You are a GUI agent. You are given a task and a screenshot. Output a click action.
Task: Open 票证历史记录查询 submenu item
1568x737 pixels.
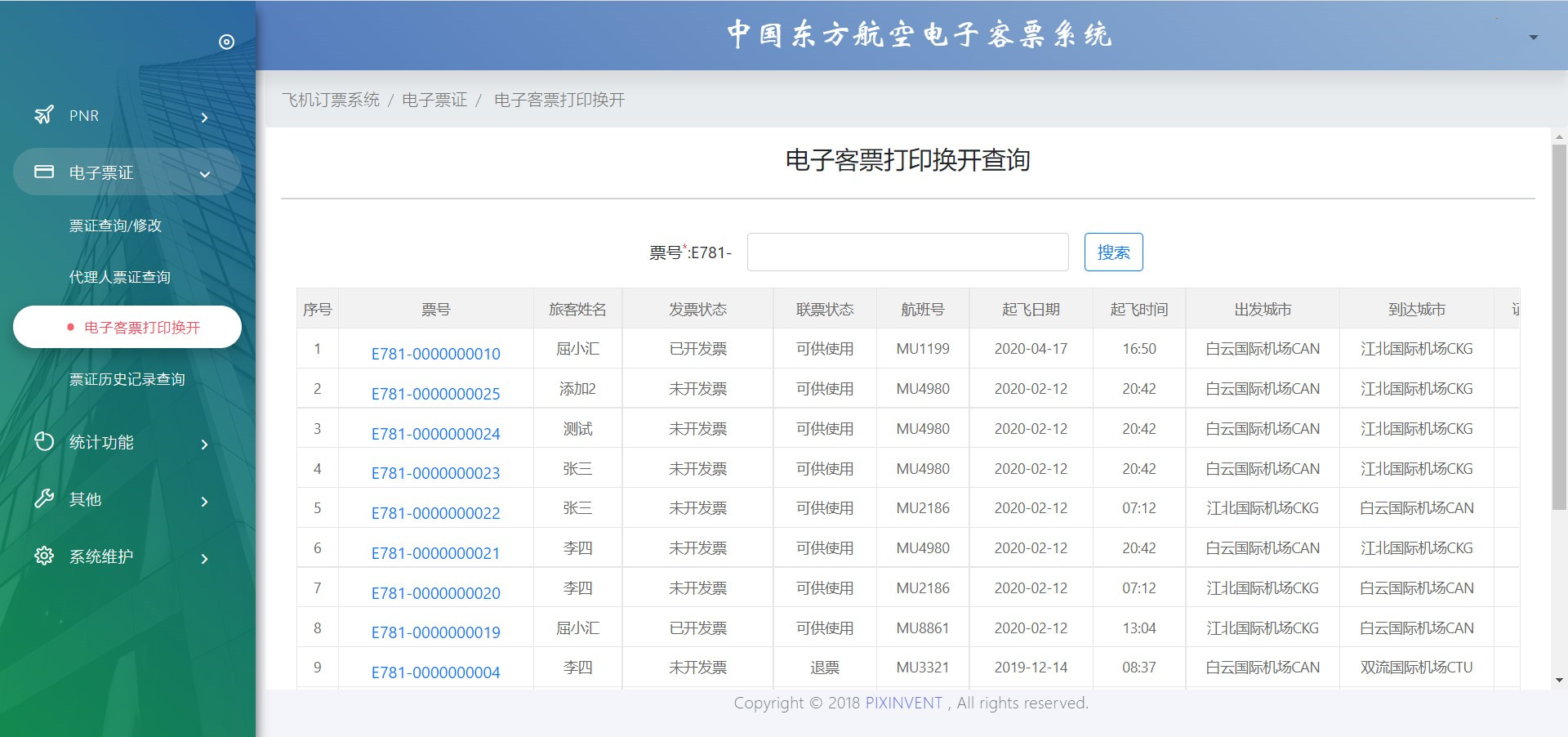(x=127, y=379)
